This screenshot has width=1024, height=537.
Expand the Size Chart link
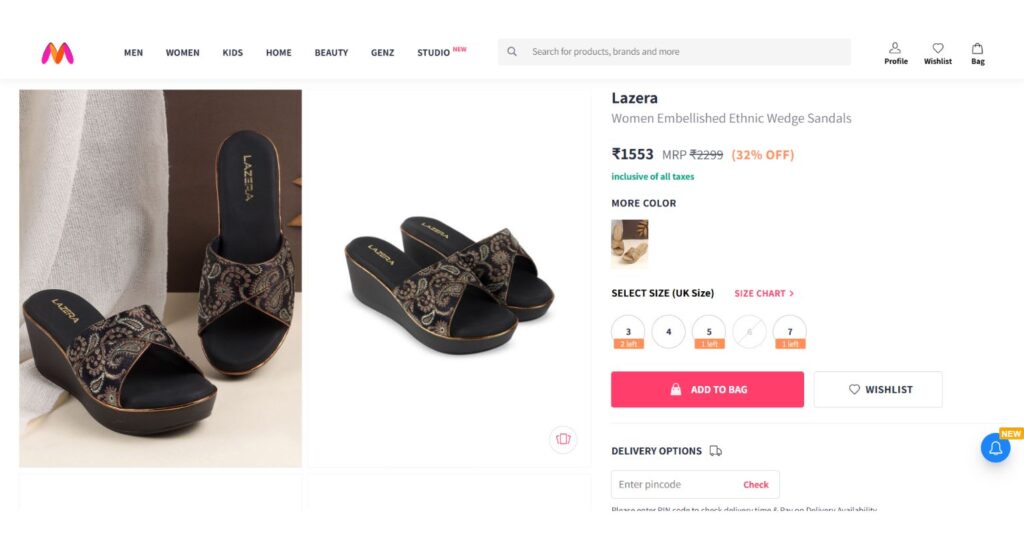point(764,294)
